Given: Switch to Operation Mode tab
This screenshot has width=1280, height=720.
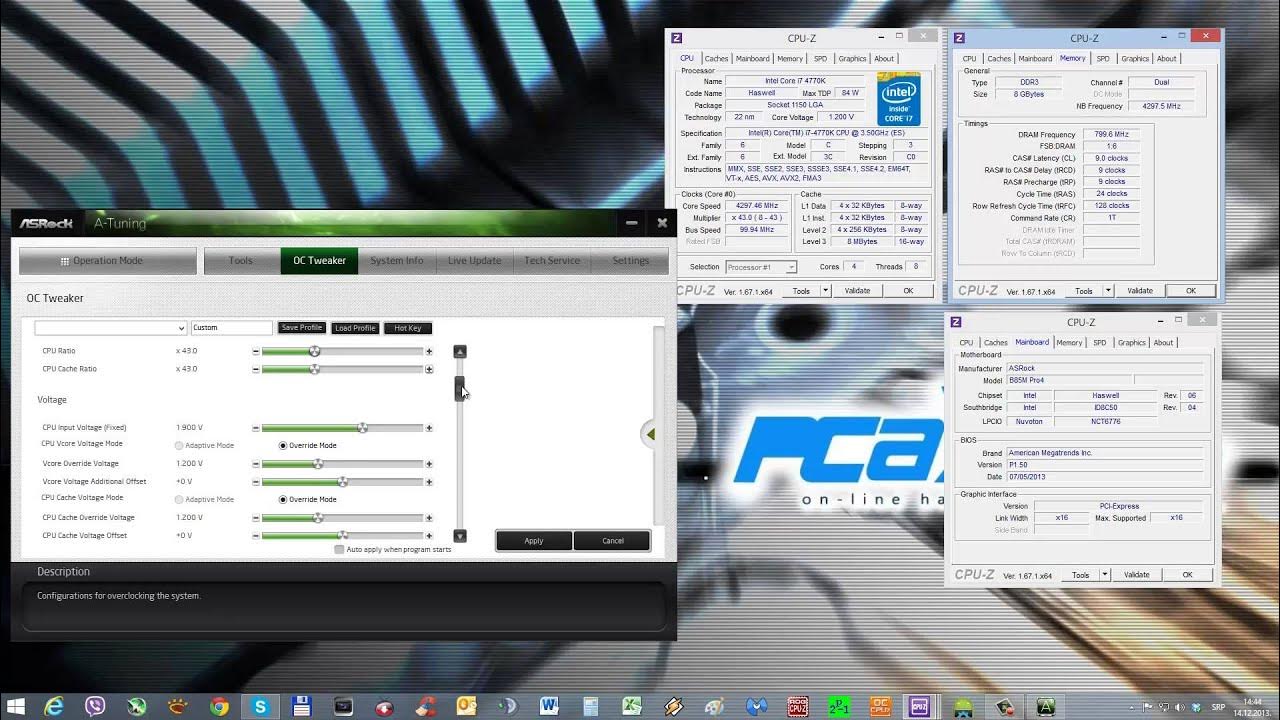Looking at the screenshot, I should [108, 261].
